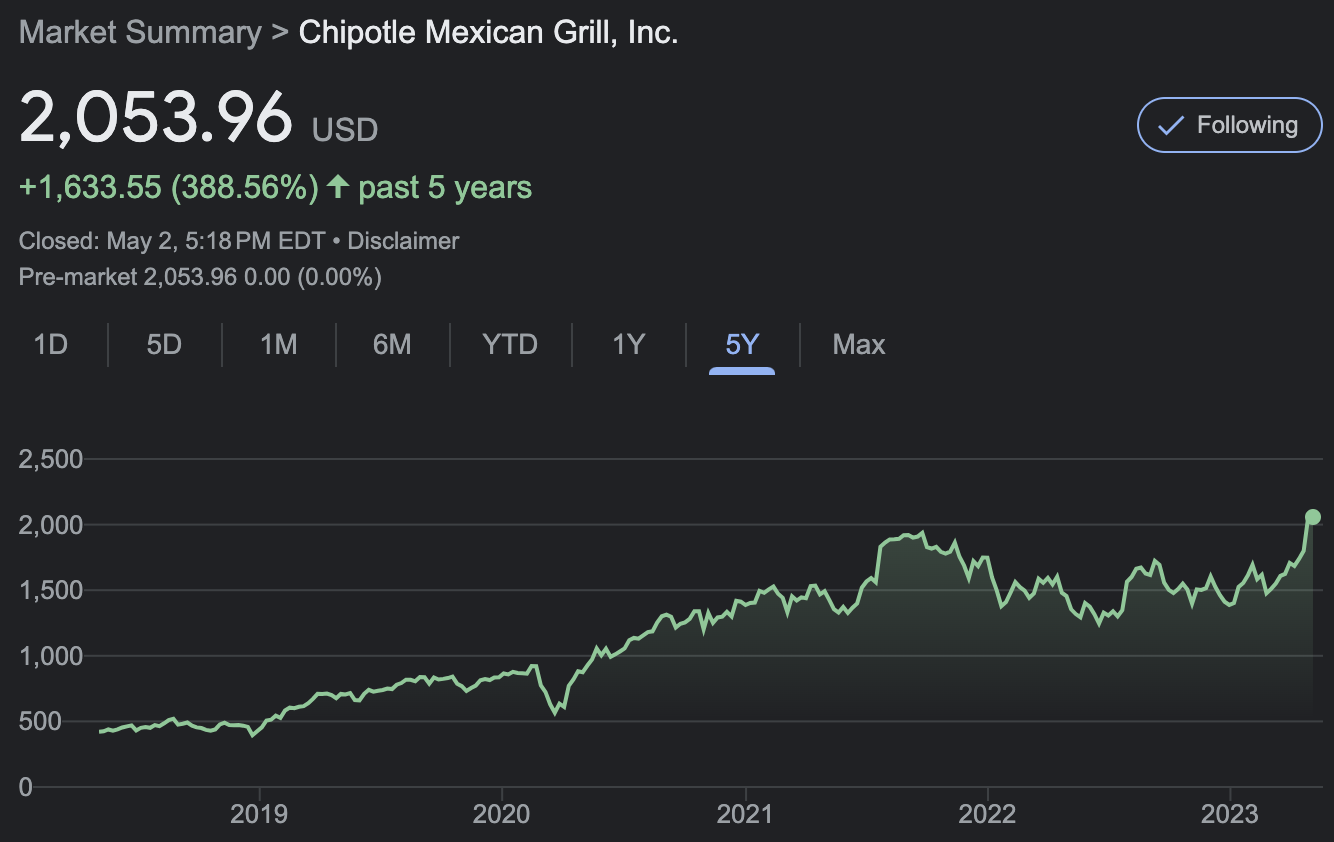The width and height of the screenshot is (1334, 842).
Task: Open the Market Summary breadcrumb link
Action: [140, 32]
